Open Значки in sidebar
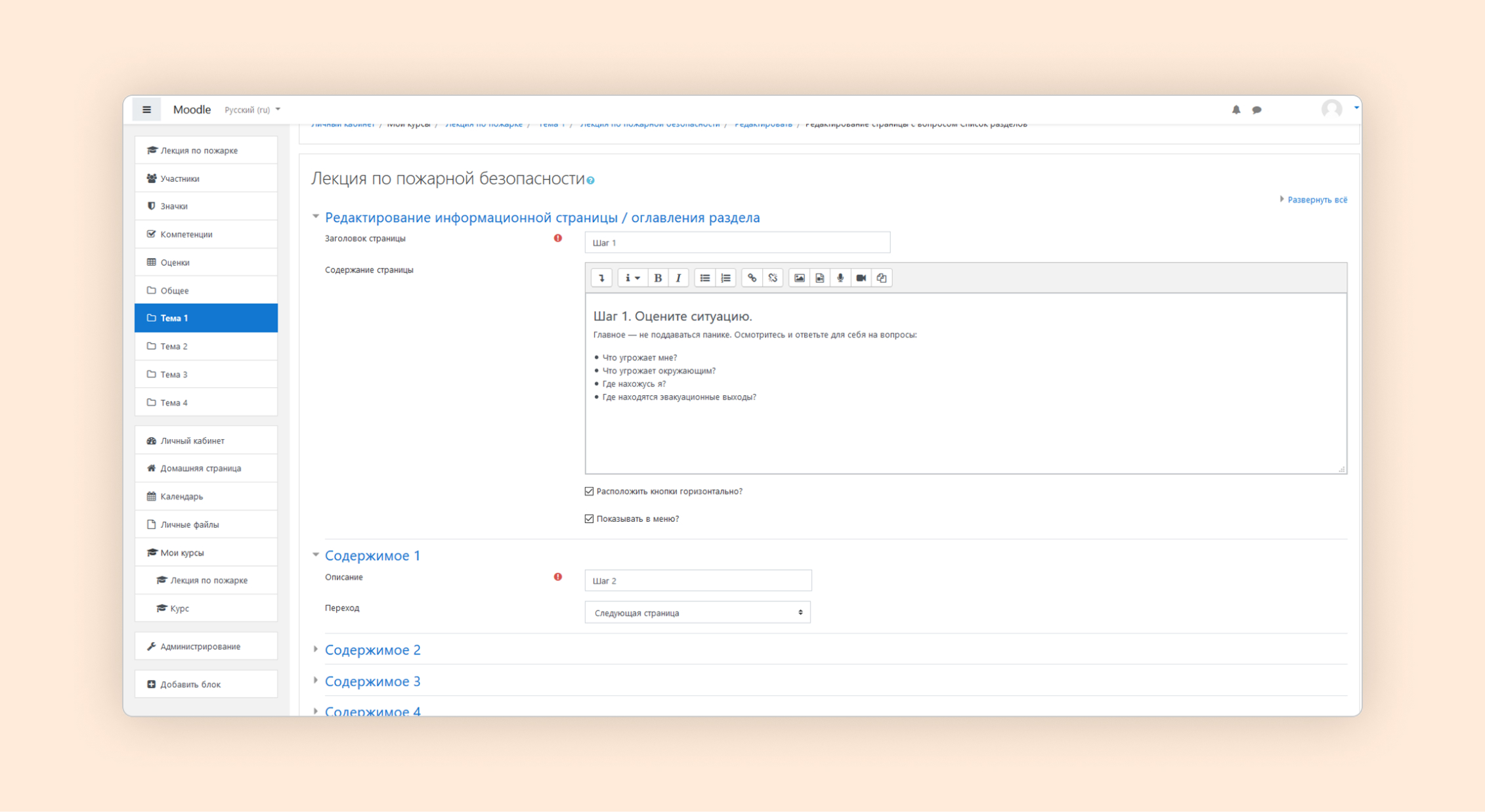The width and height of the screenshot is (1485, 812). click(206, 206)
